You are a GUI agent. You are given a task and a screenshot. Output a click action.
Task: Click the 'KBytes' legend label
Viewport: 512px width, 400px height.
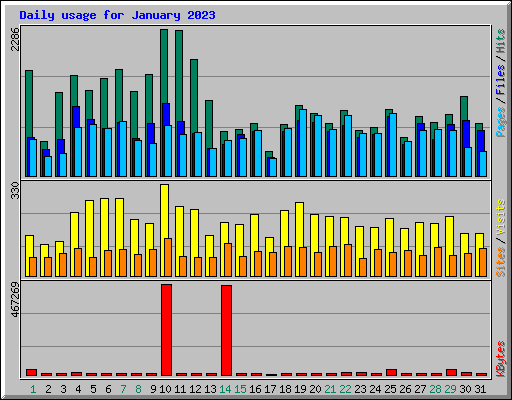(x=500, y=359)
